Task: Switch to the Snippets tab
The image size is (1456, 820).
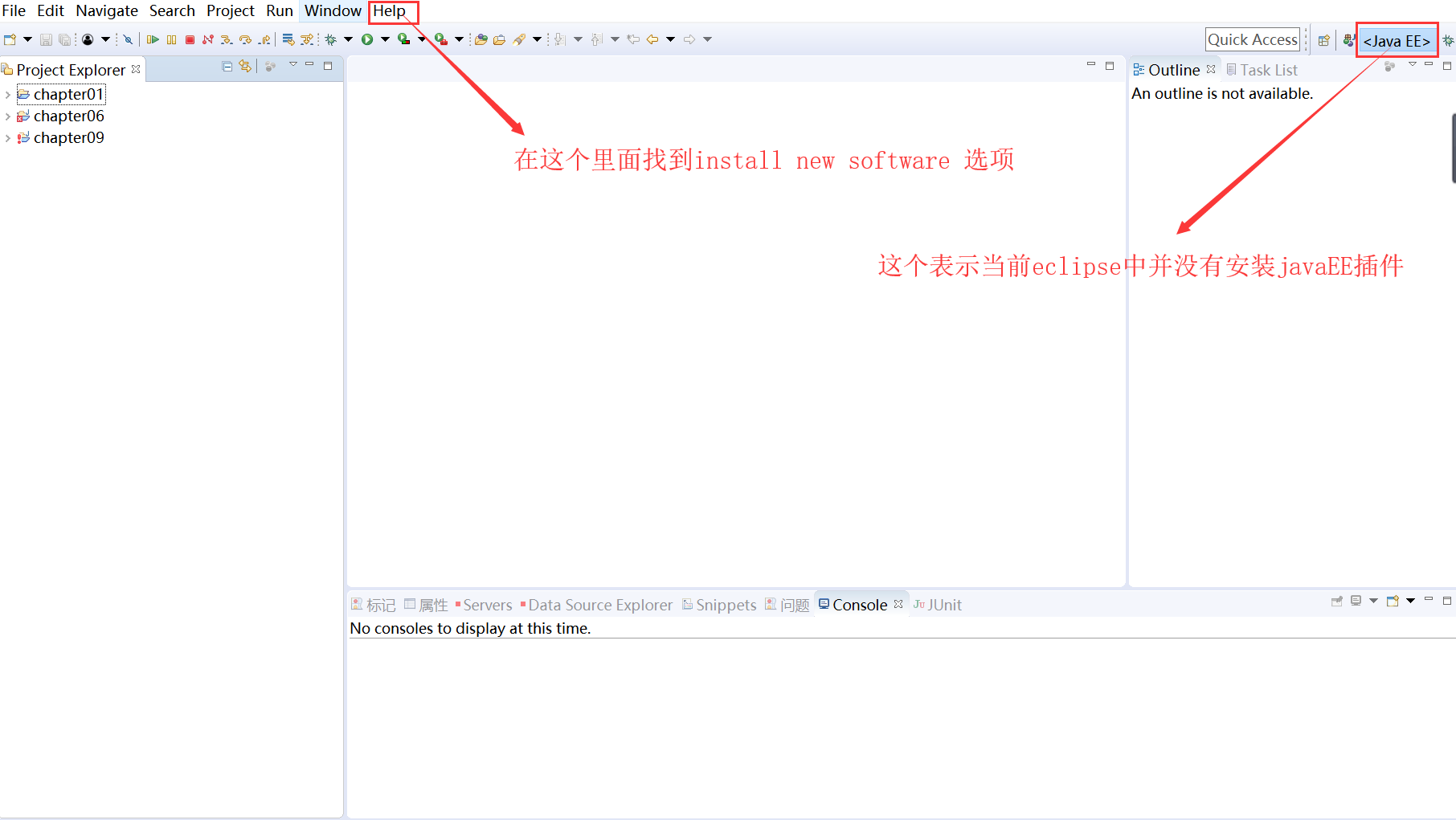Action: [719, 605]
